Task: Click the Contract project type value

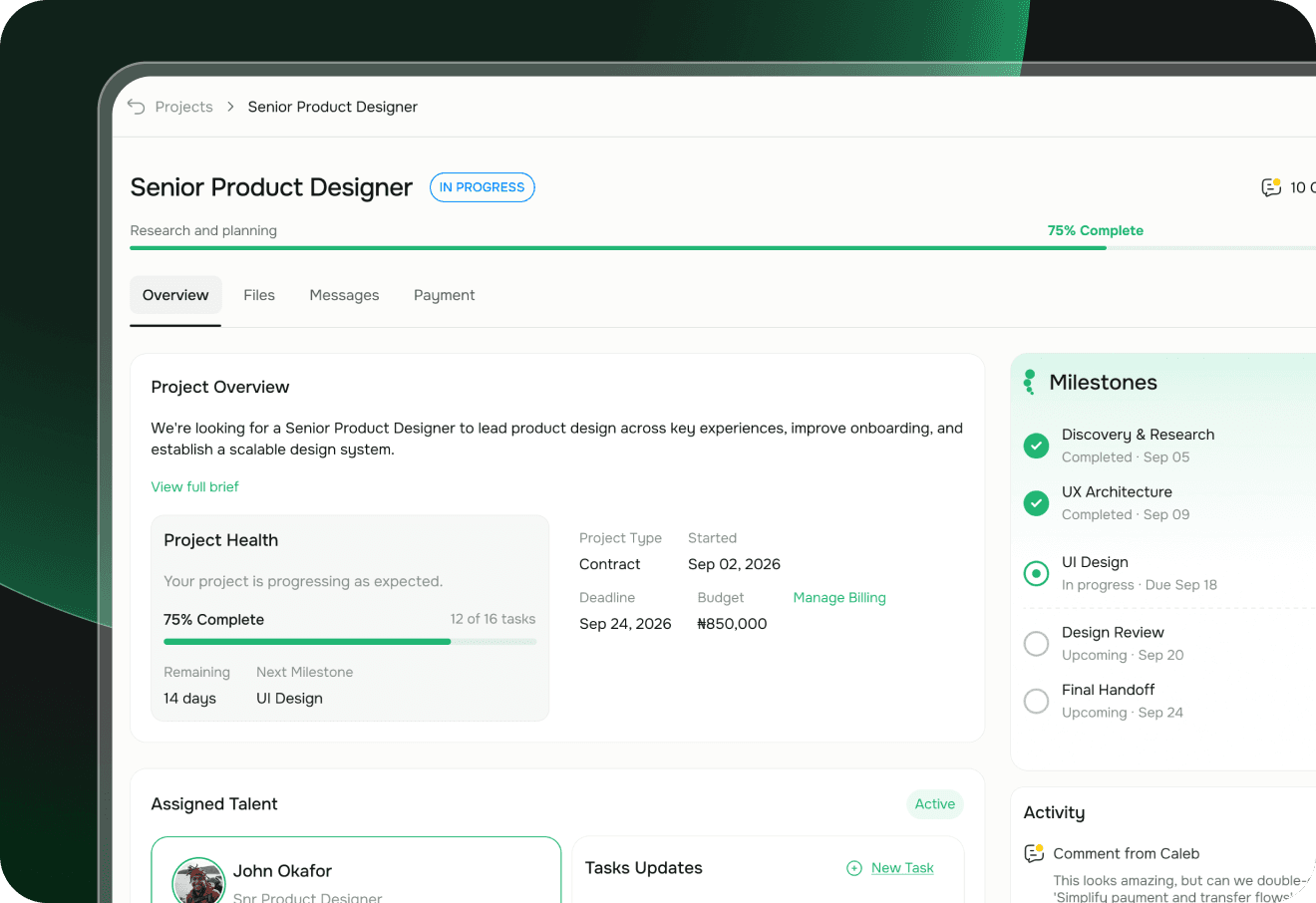Action: pos(609,564)
